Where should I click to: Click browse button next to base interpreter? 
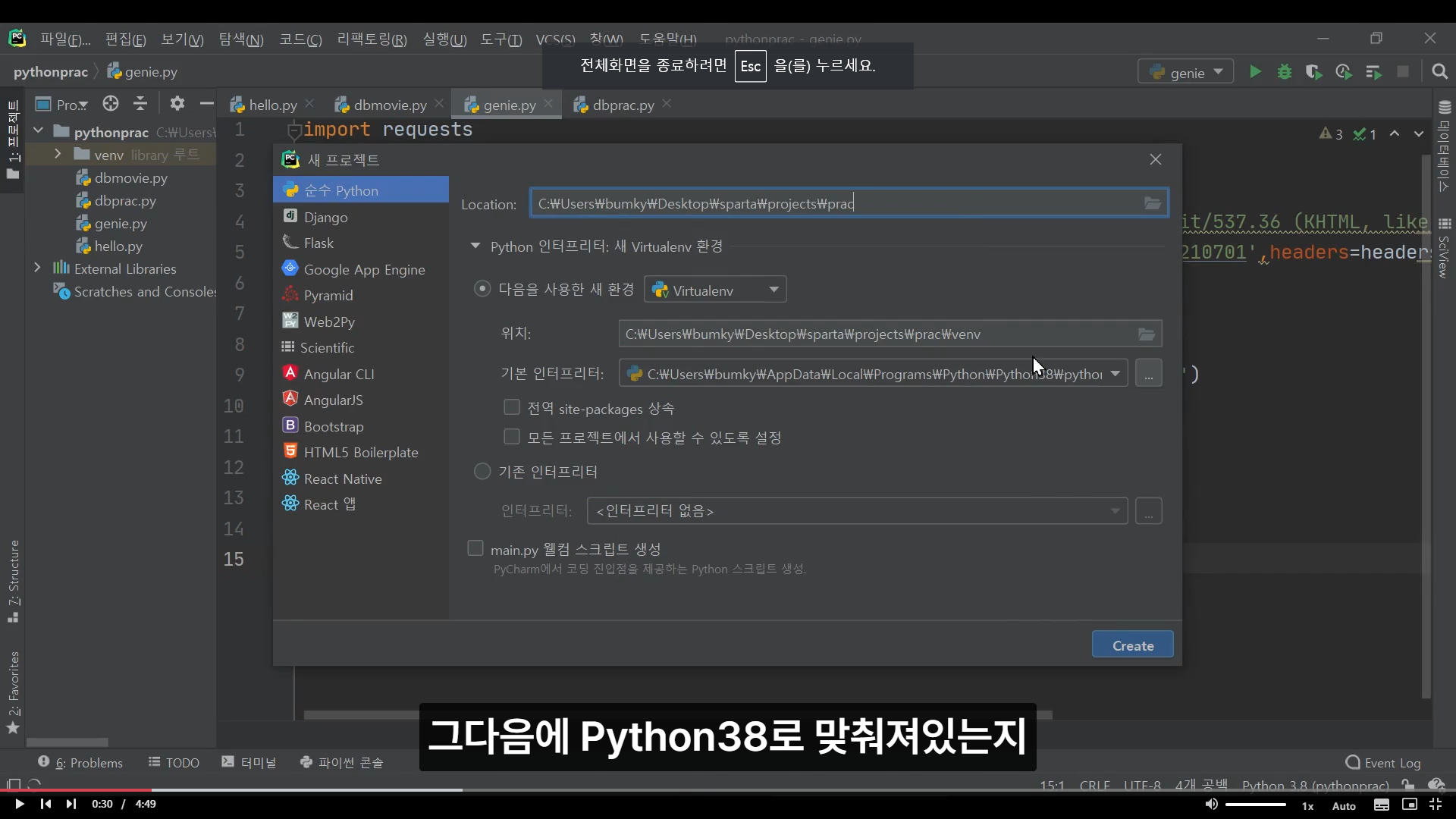click(x=1148, y=373)
